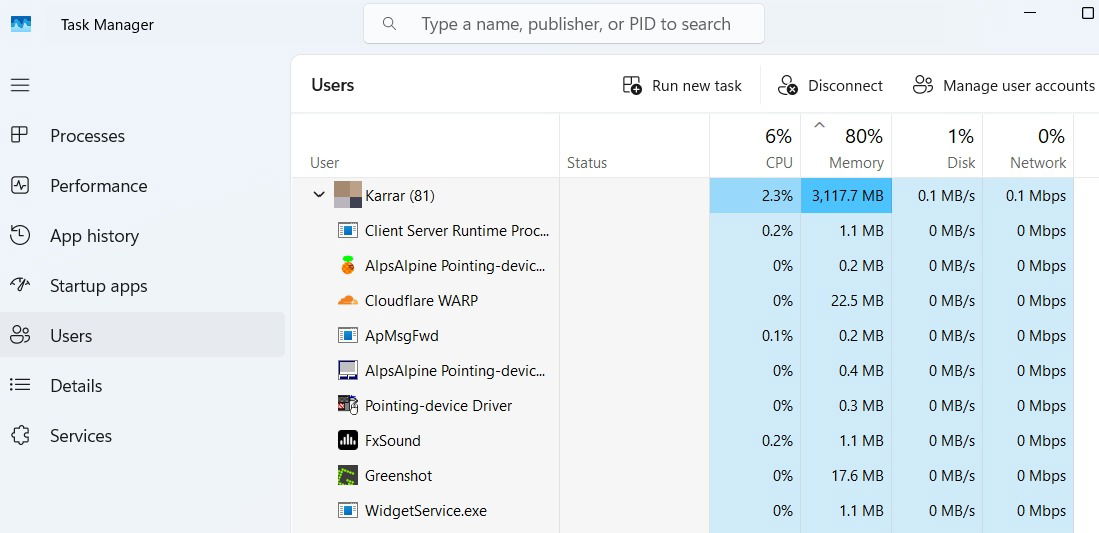The height and width of the screenshot is (533, 1099).
Task: Click the Cloudflare WARP cloud icon
Action: (x=347, y=300)
